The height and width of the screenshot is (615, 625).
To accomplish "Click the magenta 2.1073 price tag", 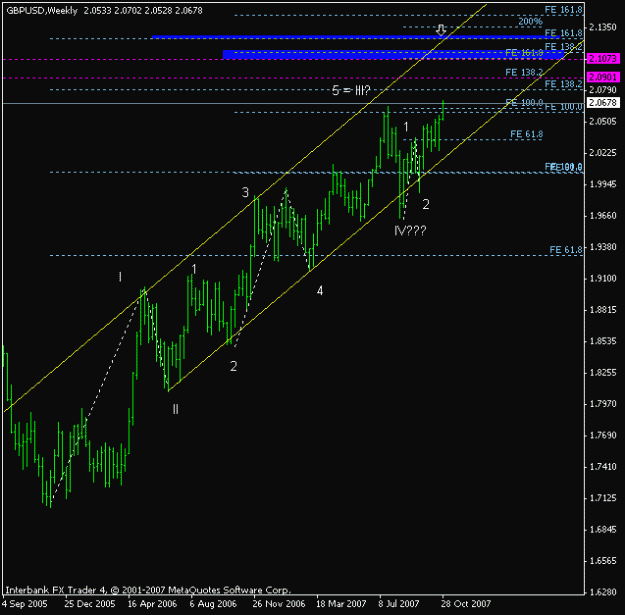I will 603,59.
